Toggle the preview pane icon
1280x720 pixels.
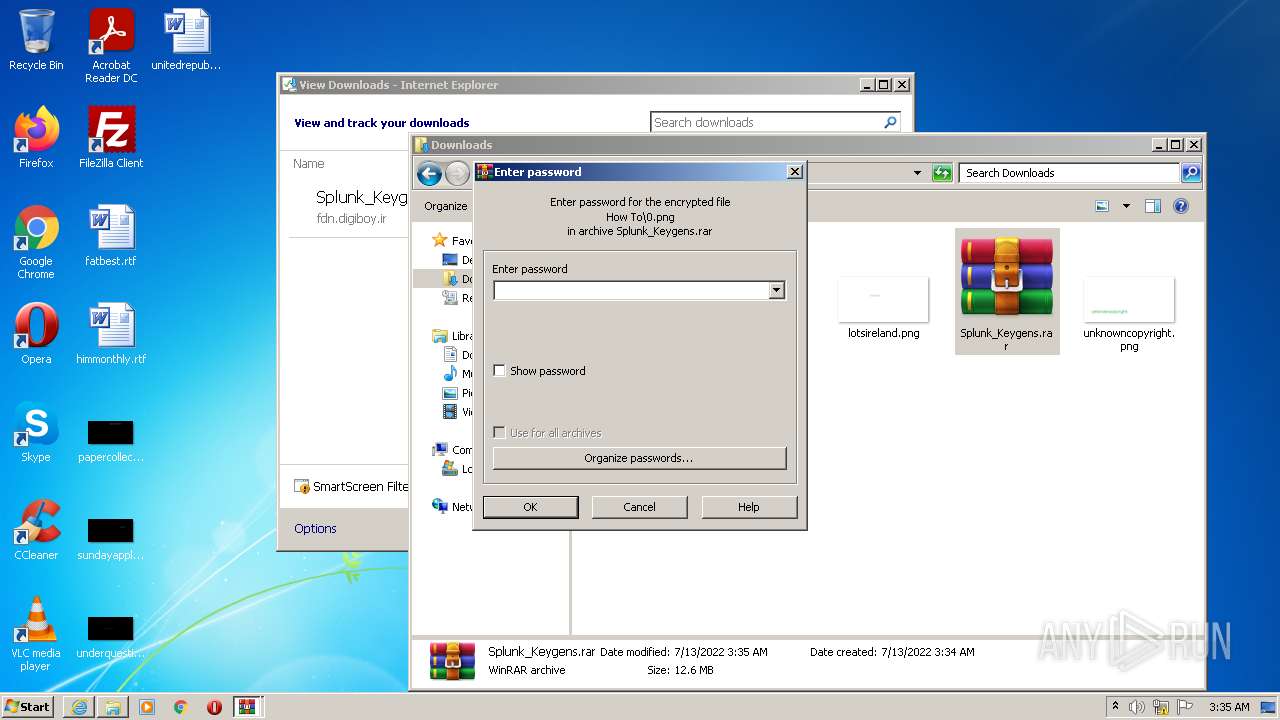[x=1153, y=206]
